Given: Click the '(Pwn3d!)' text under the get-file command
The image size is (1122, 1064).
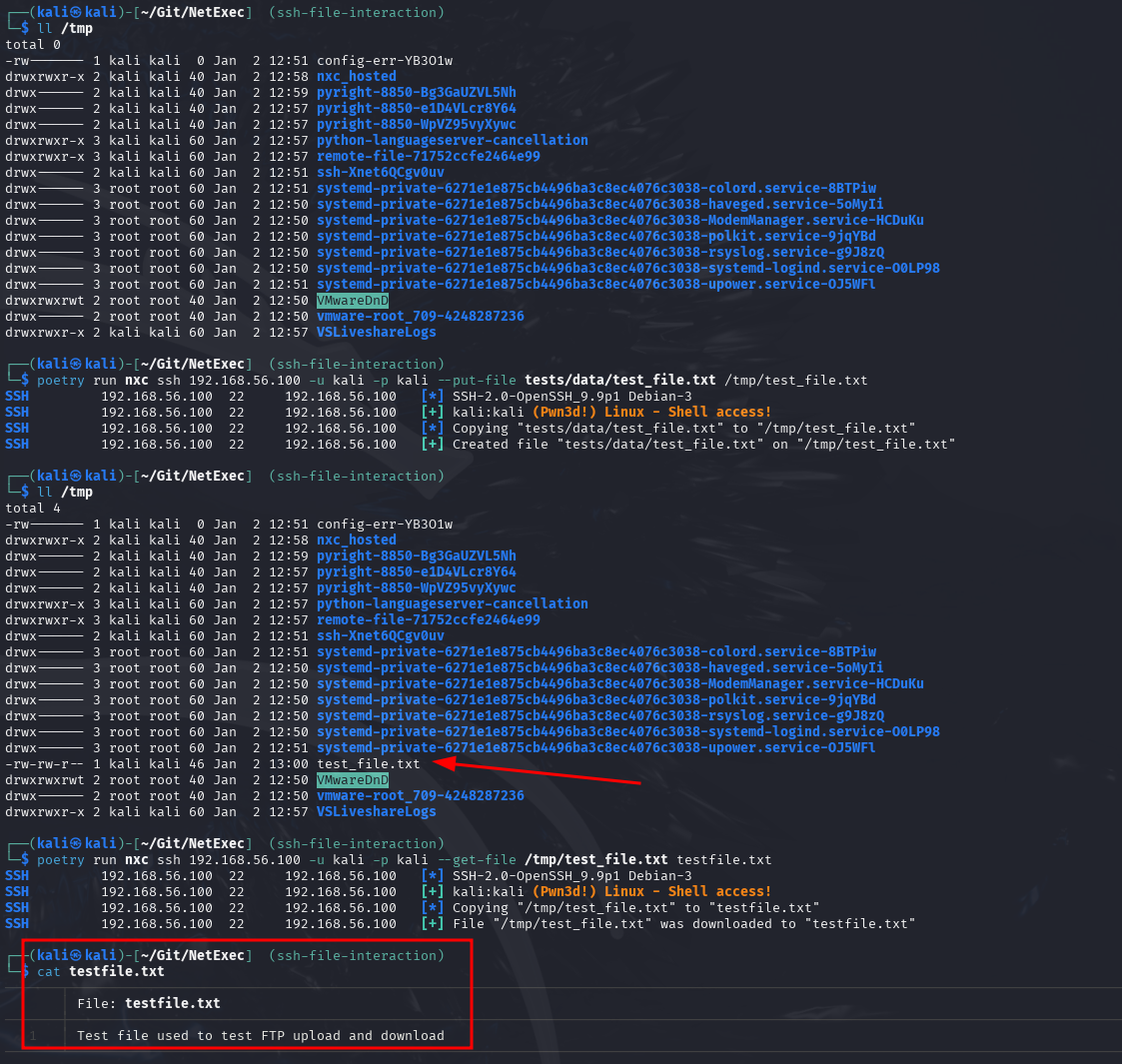Looking at the screenshot, I should (x=563, y=891).
